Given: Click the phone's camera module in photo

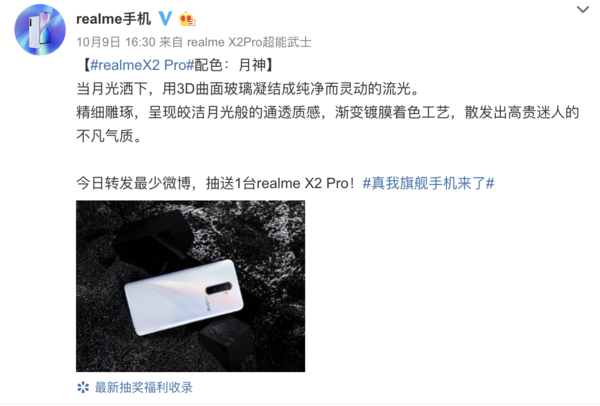Looking at the screenshot, I should click(219, 288).
